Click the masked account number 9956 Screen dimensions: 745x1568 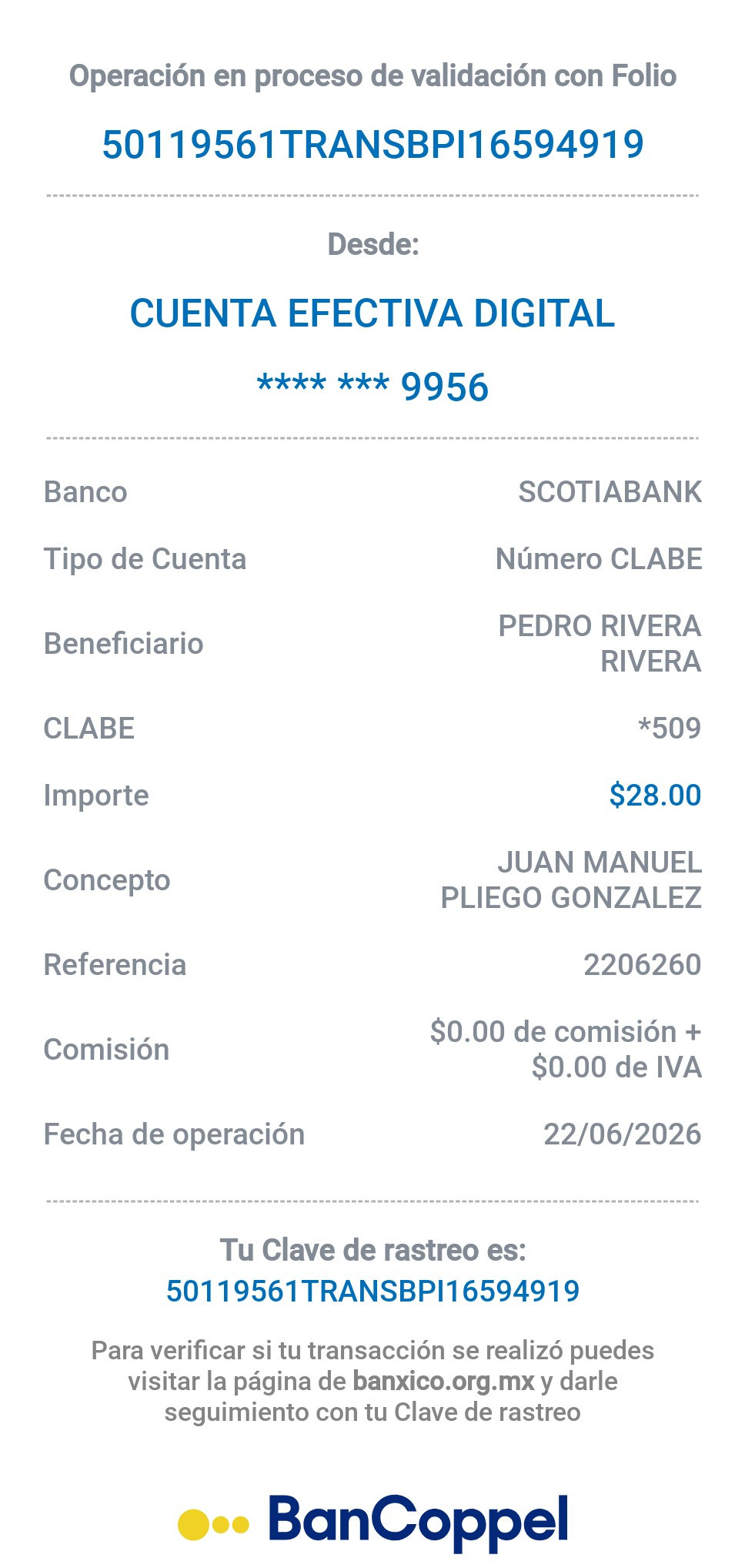(x=372, y=387)
